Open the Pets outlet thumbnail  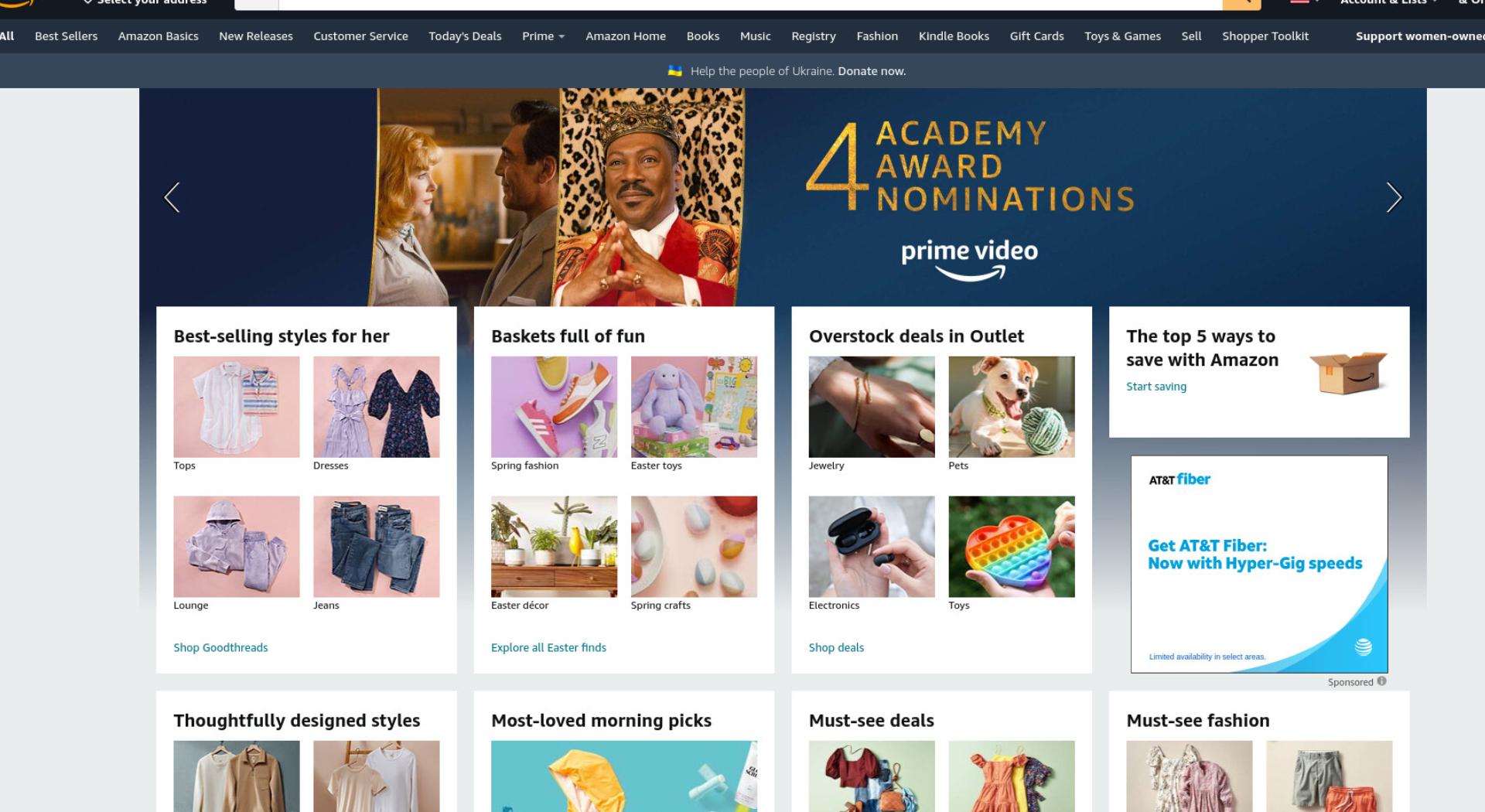point(1012,407)
